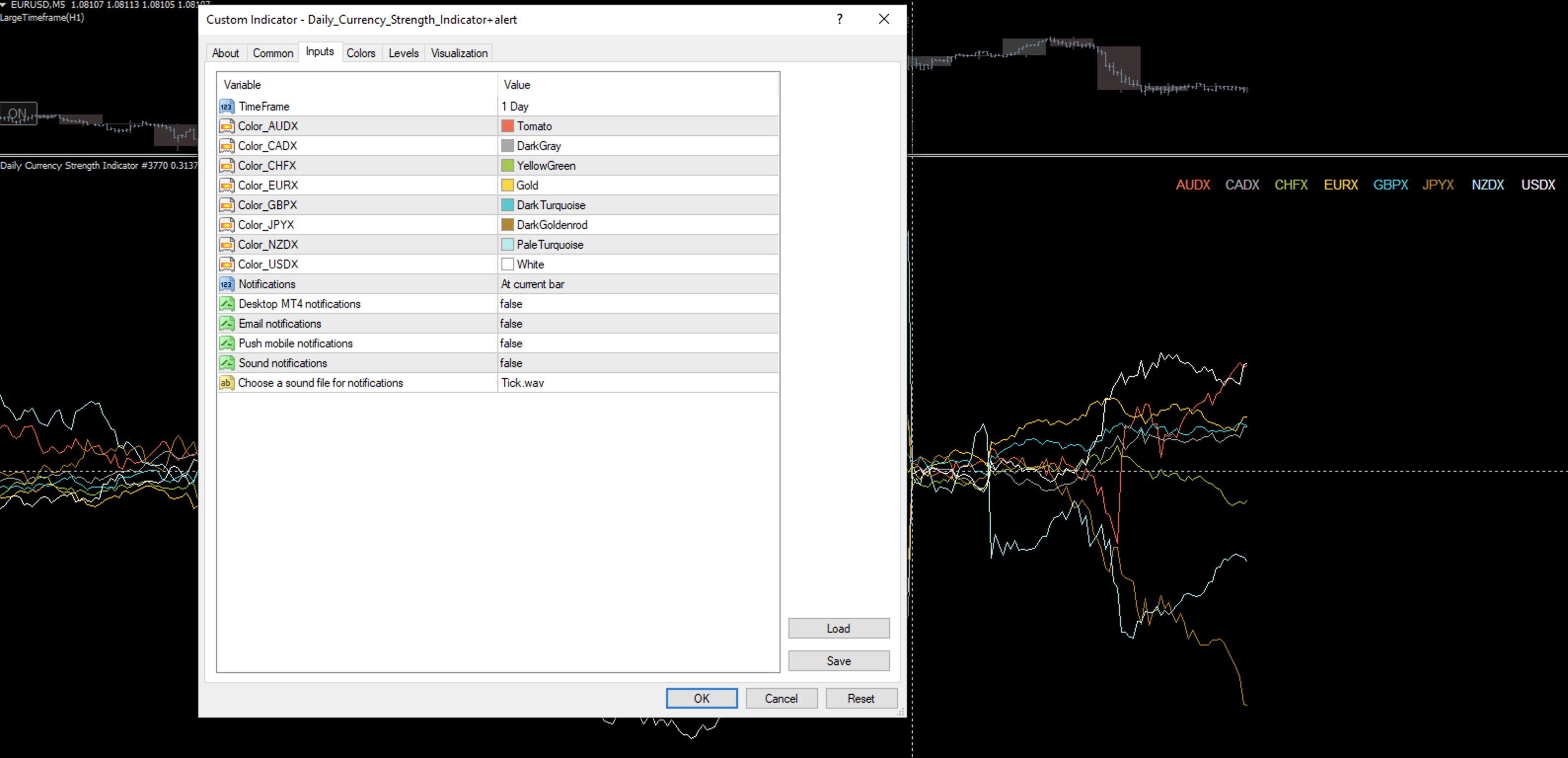Click the sound file string icon
Screen dimensions: 1568x758
(x=226, y=383)
